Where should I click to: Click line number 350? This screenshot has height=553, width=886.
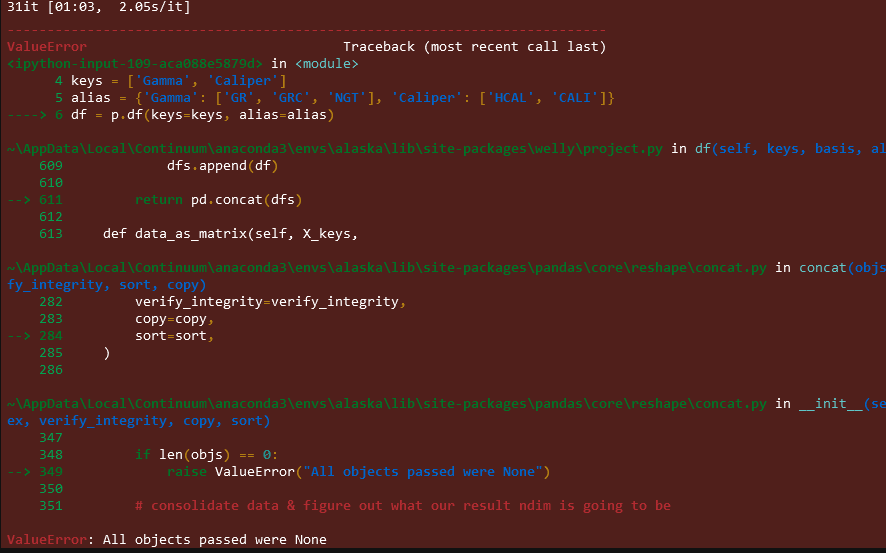click(x=51, y=489)
